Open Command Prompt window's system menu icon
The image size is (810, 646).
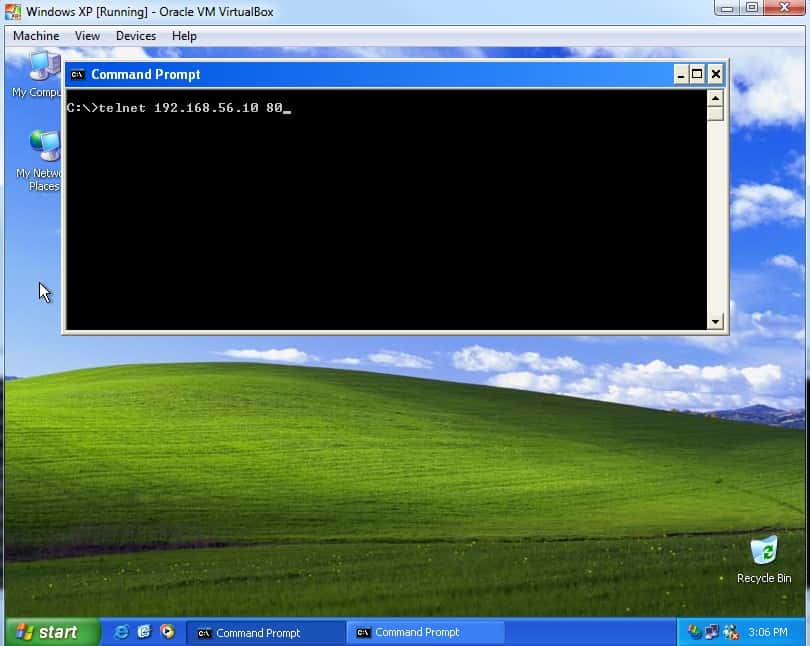pos(77,74)
